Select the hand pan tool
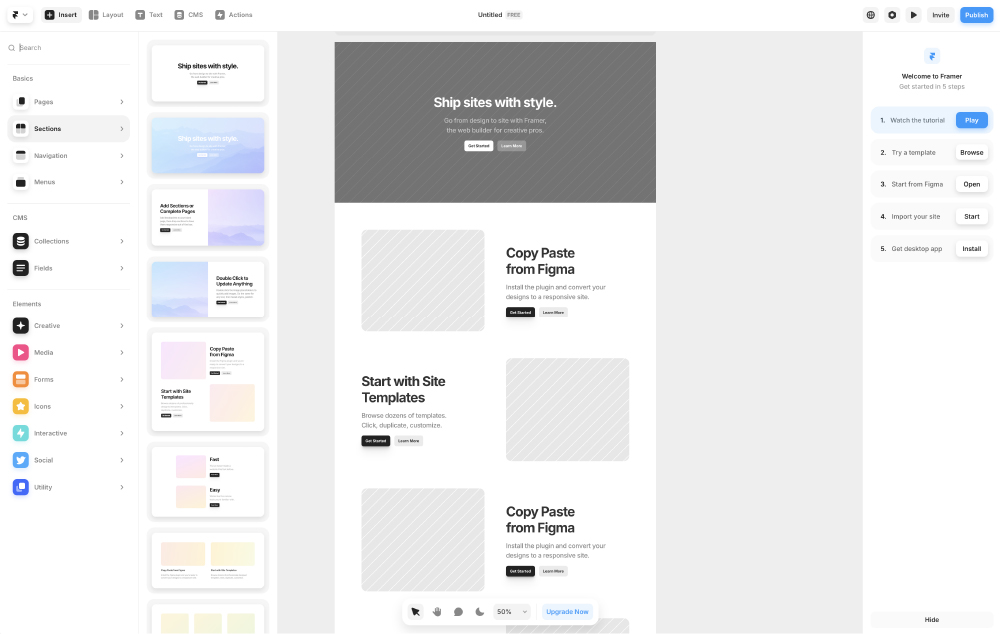Screen dimensions: 1001x634 point(437,612)
